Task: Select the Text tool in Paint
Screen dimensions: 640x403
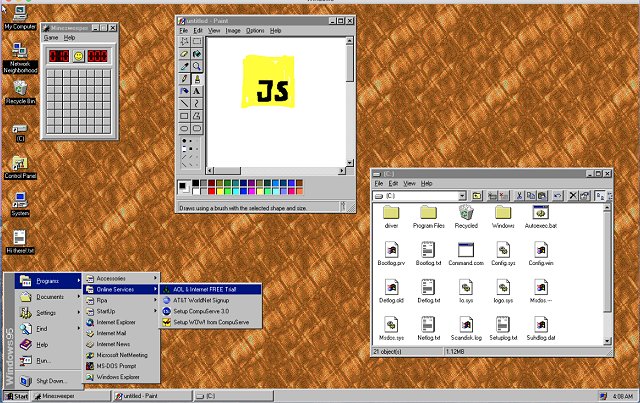Action: point(197,91)
